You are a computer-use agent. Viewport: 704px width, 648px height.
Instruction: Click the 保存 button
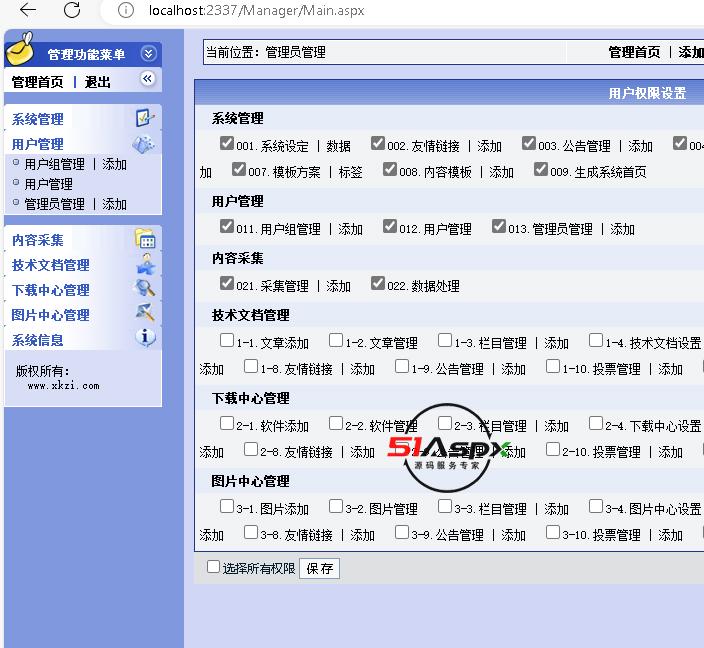(319, 569)
